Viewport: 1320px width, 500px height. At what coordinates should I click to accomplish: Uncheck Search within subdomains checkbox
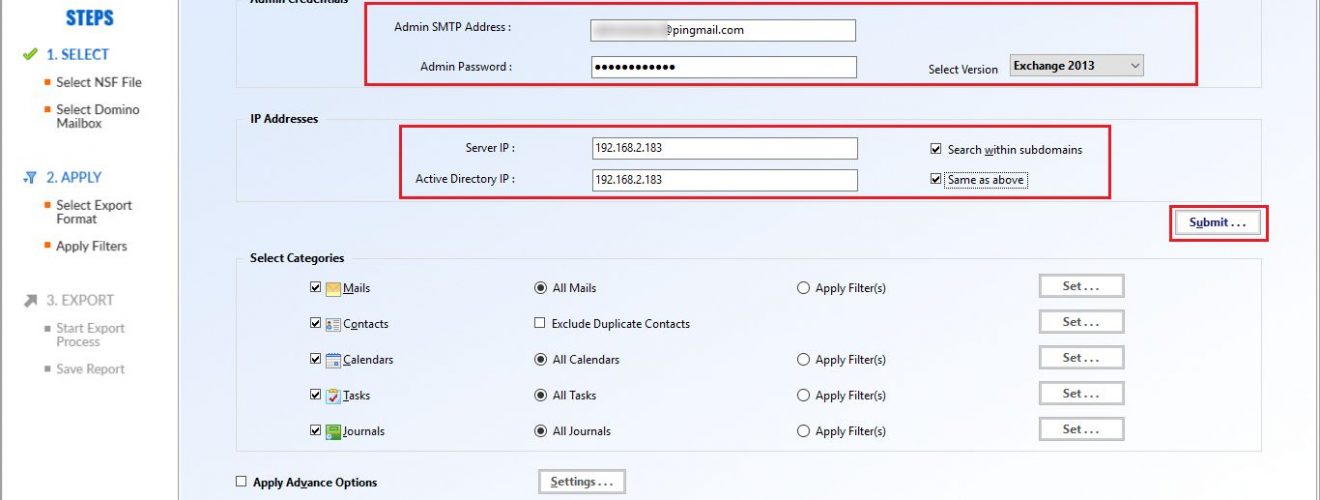pyautogui.click(x=936, y=149)
